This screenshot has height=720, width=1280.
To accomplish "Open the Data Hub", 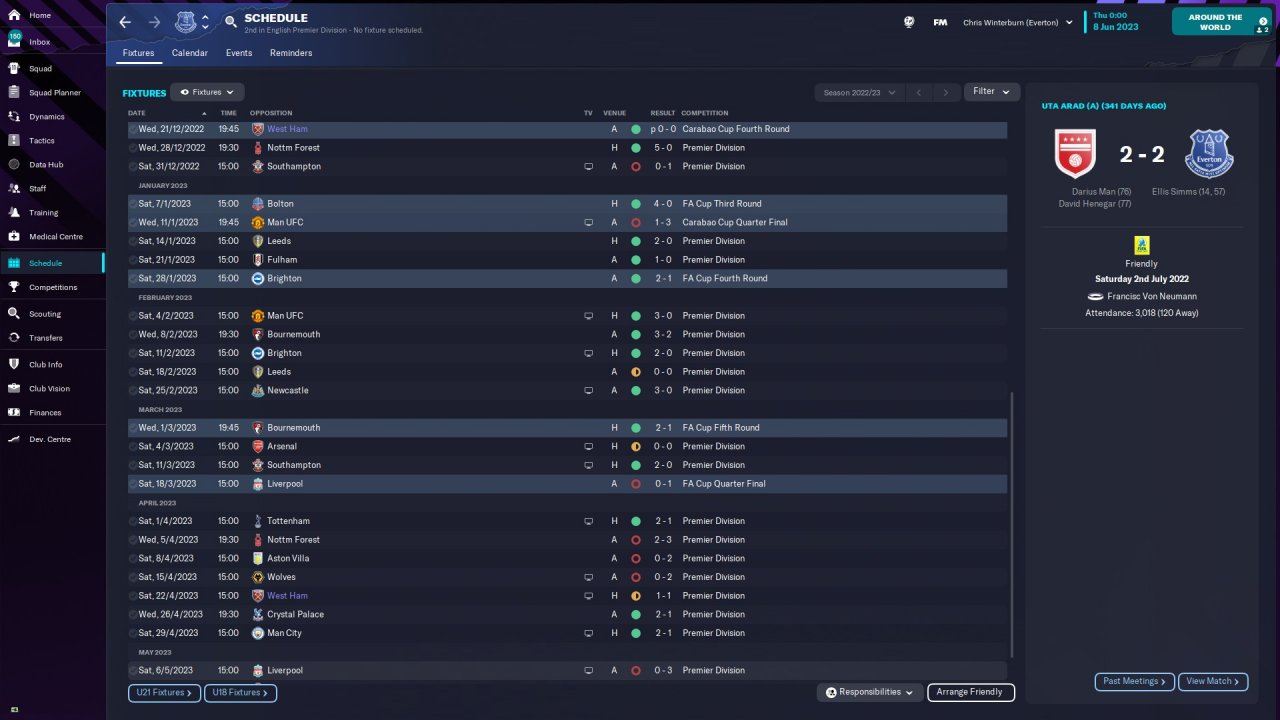I will click(x=46, y=165).
